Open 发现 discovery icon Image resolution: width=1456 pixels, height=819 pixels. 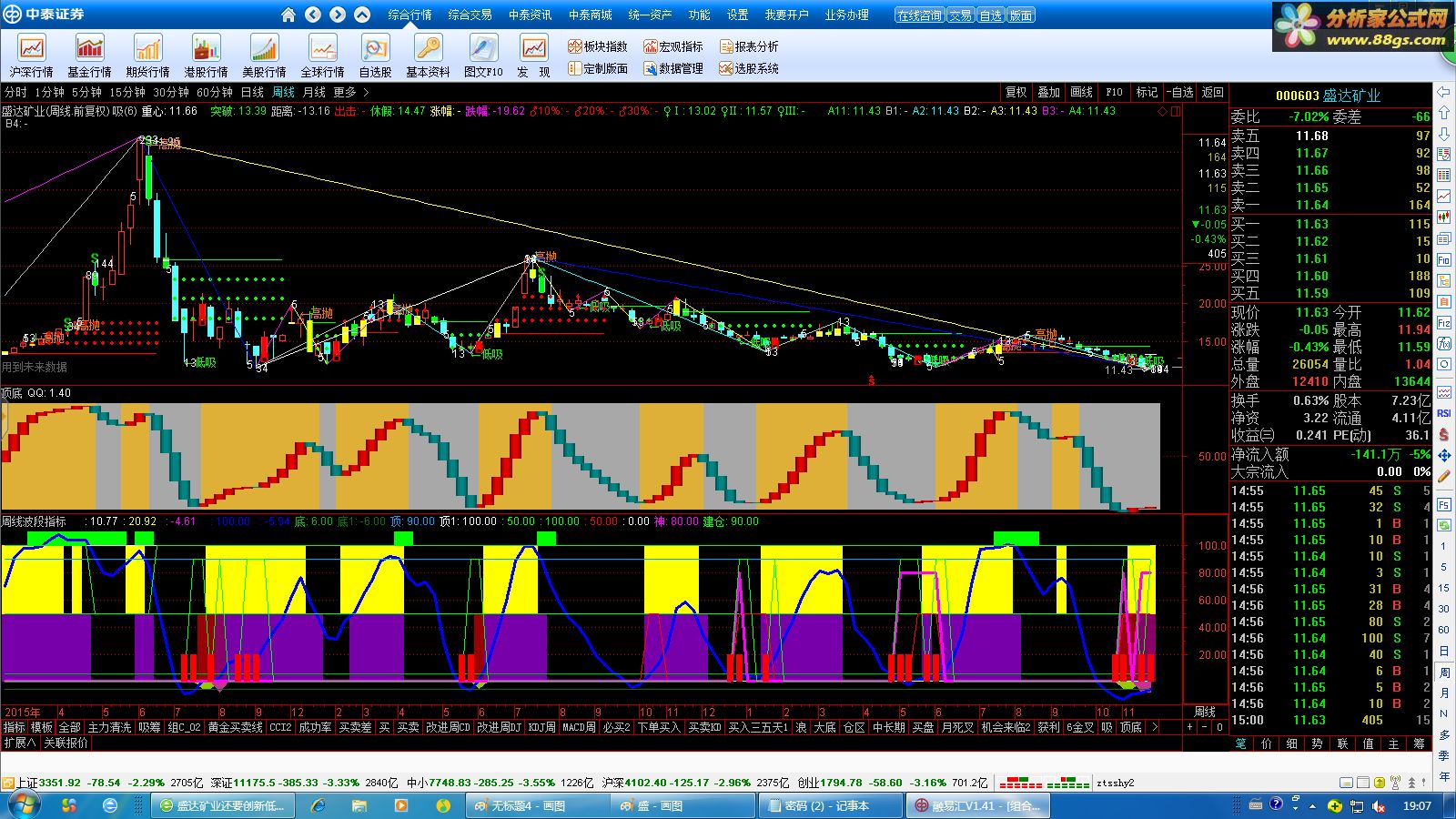[x=534, y=56]
